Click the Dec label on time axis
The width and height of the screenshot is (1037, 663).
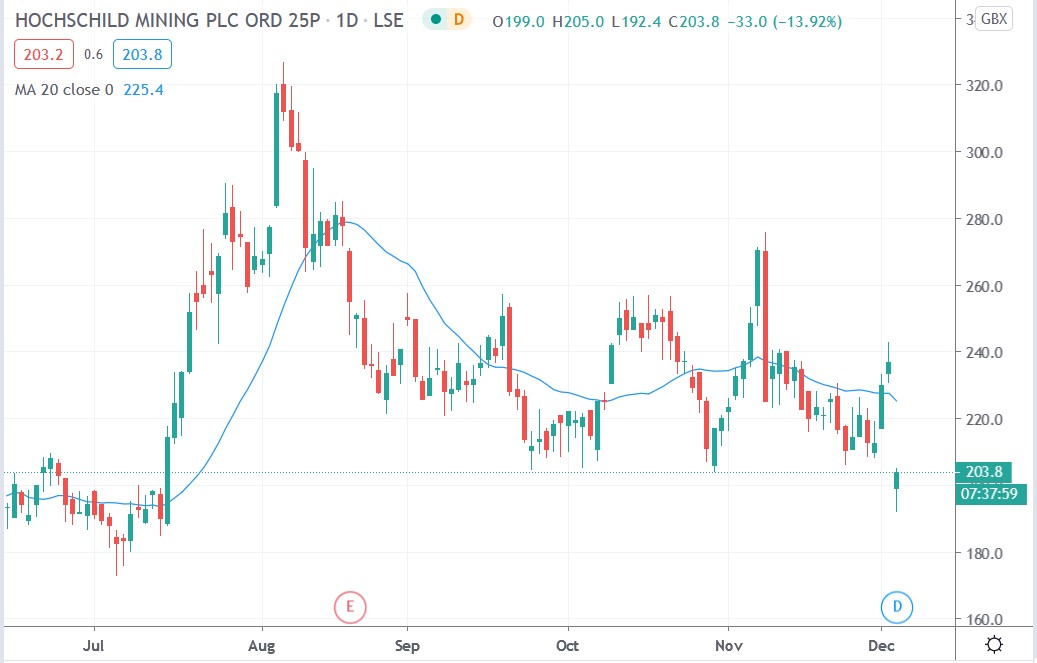tap(881, 646)
